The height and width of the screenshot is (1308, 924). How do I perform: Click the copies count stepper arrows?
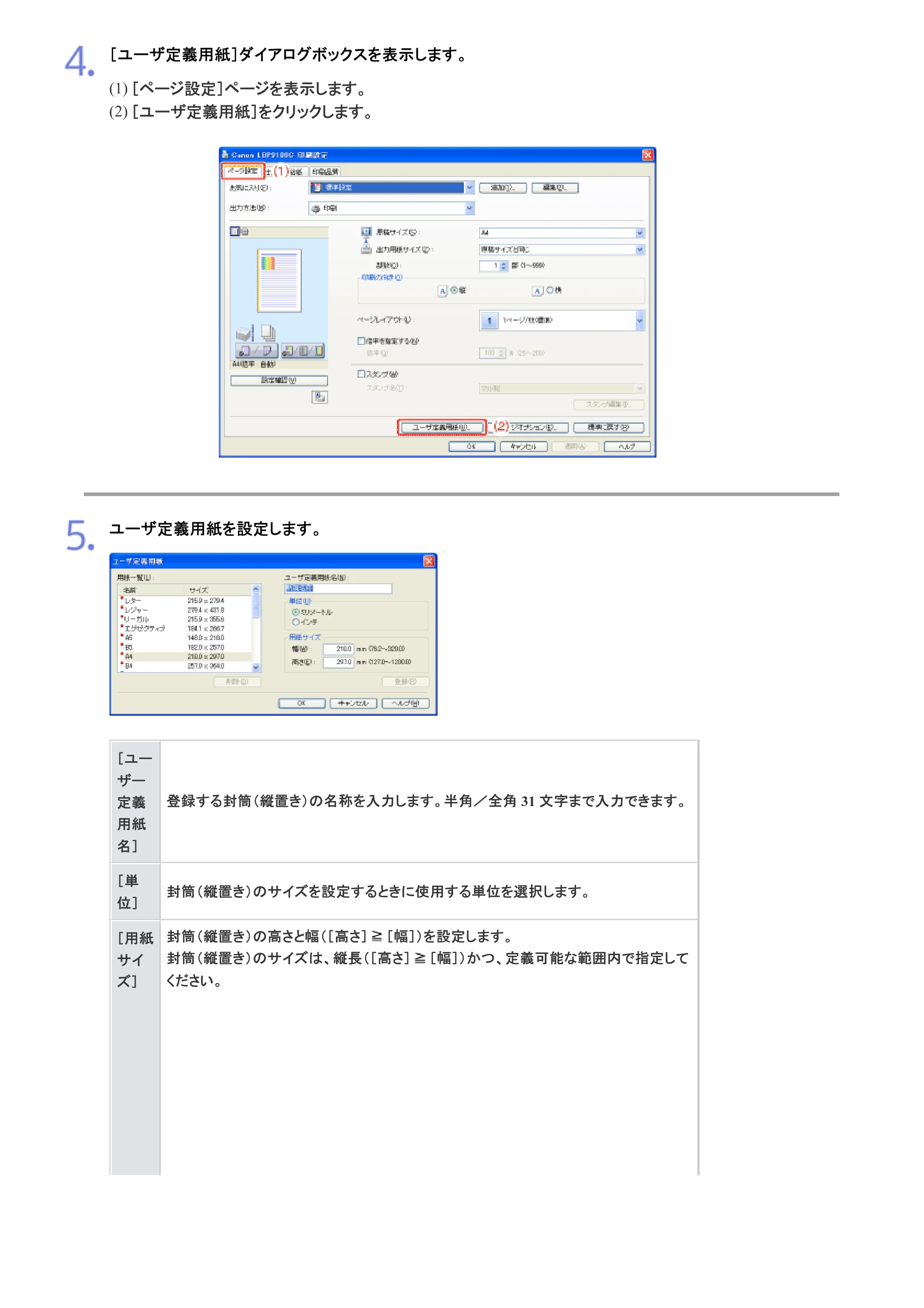point(503,266)
